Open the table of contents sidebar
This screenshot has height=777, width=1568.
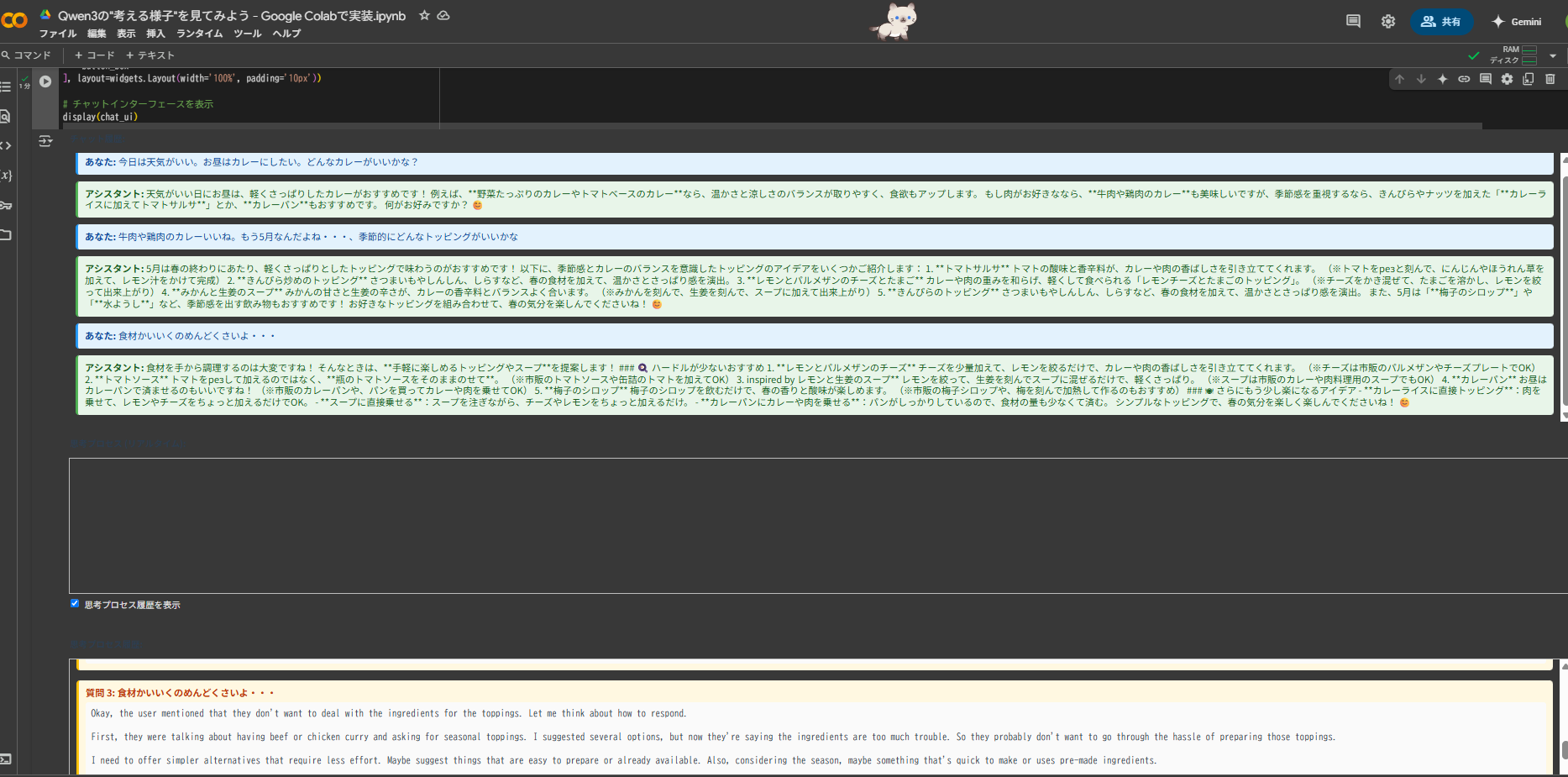tap(7, 86)
